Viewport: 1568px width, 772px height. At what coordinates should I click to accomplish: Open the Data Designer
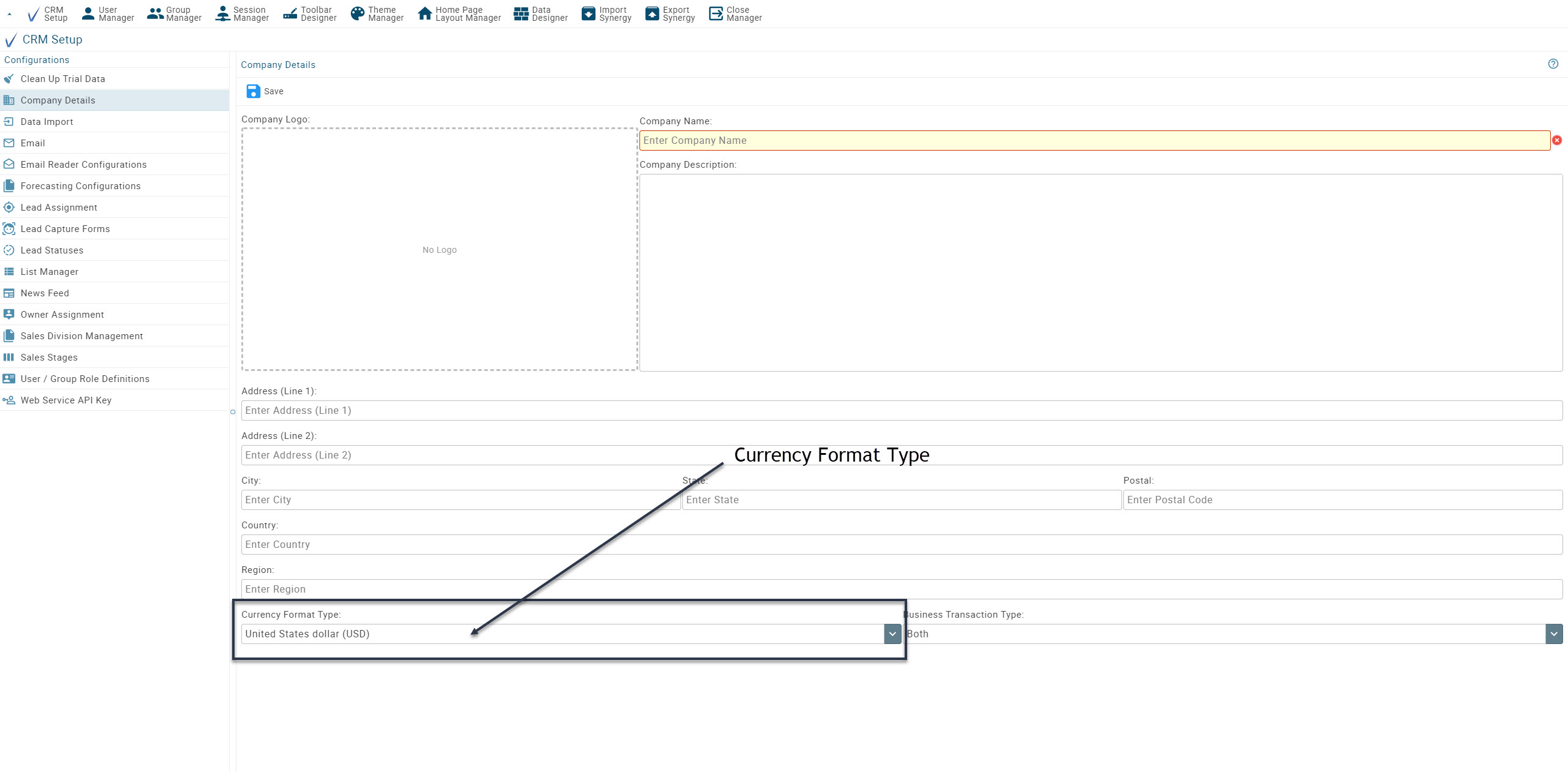point(541,13)
